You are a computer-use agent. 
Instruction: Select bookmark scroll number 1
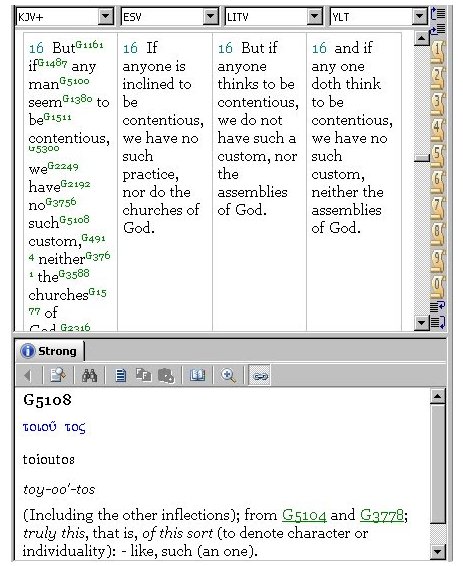[438, 51]
